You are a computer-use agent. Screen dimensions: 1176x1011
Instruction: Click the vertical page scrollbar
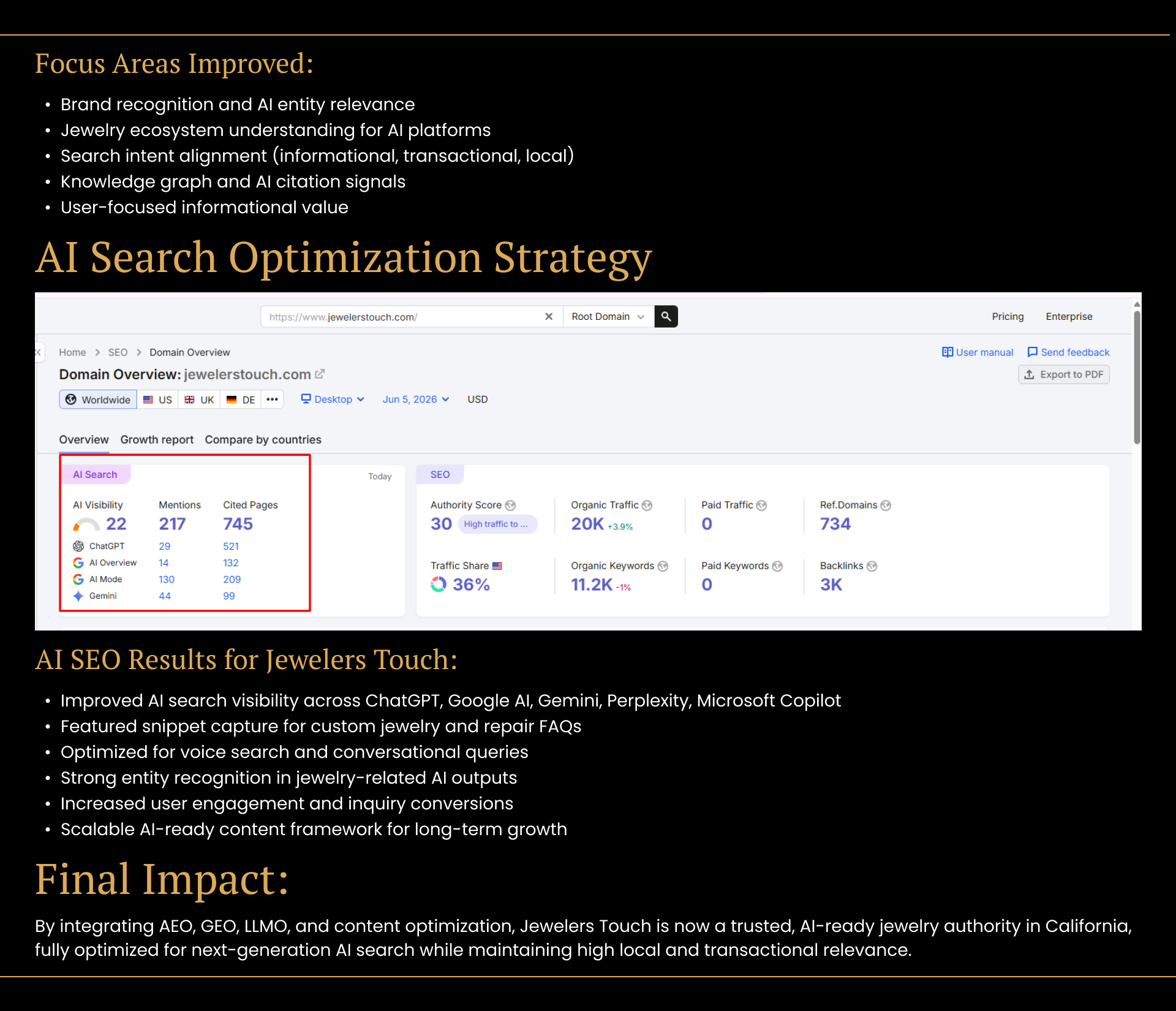[1137, 377]
